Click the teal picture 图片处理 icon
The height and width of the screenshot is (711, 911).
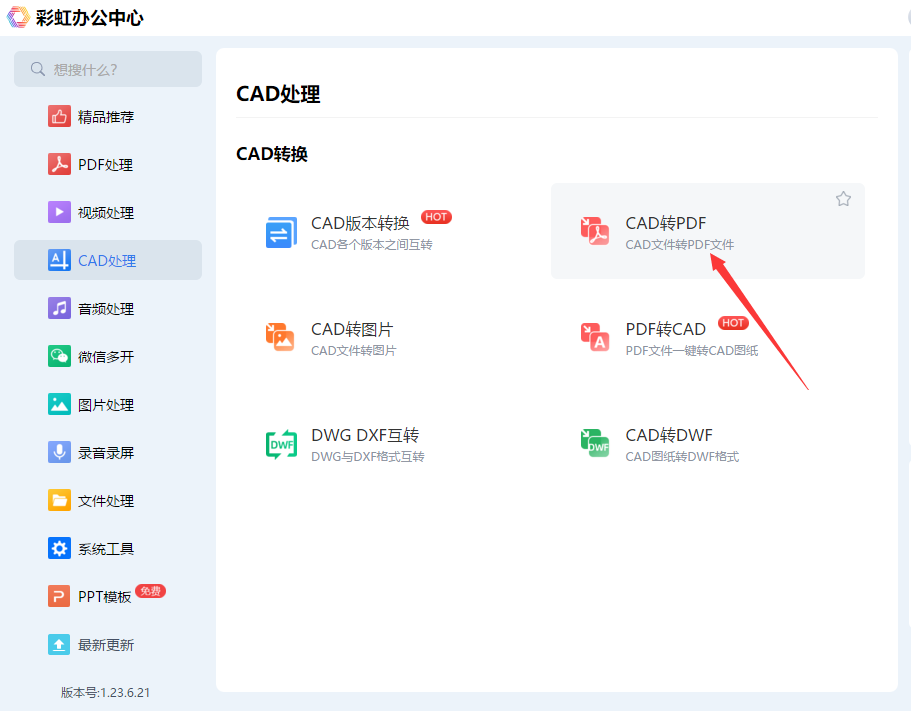pyautogui.click(x=59, y=404)
